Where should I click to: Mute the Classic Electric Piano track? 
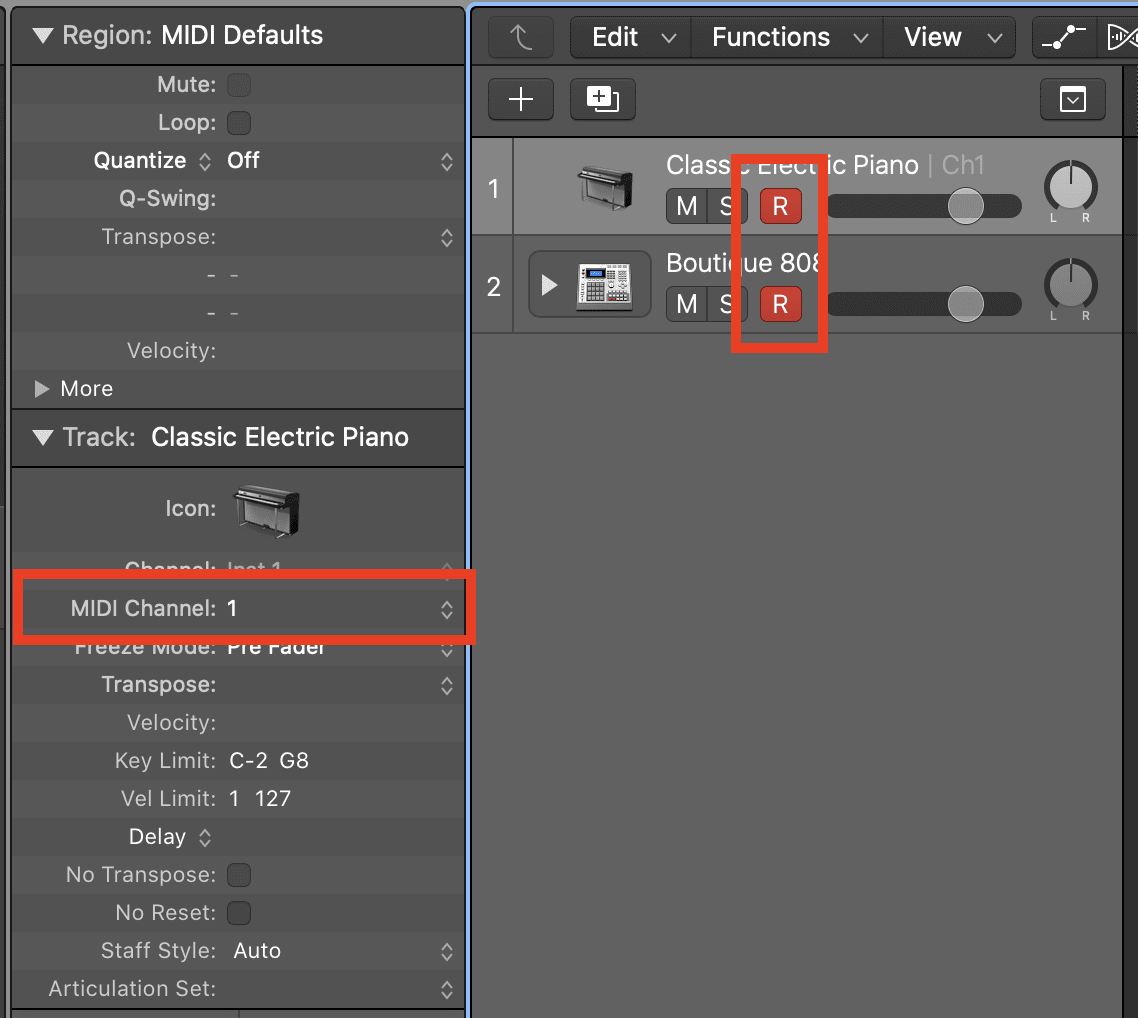click(x=687, y=206)
